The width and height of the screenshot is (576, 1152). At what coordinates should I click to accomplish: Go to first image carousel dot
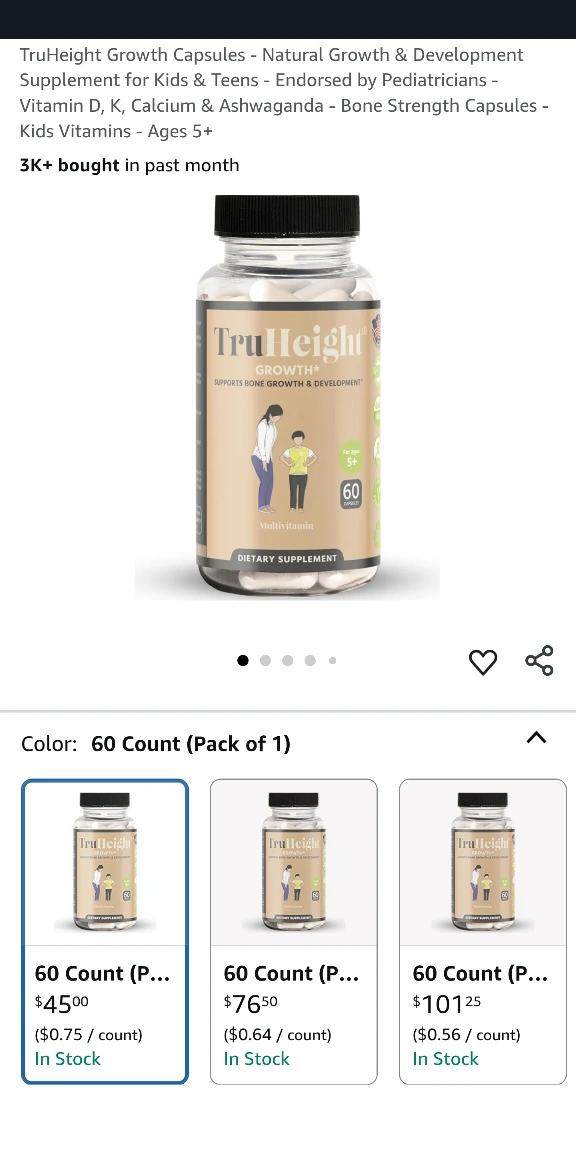pyautogui.click(x=242, y=660)
